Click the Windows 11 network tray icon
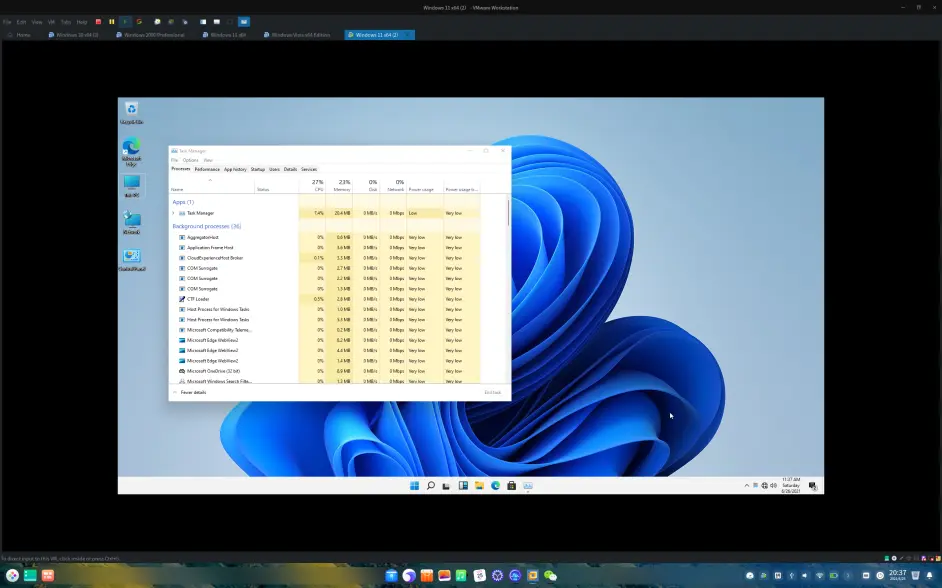 point(764,485)
